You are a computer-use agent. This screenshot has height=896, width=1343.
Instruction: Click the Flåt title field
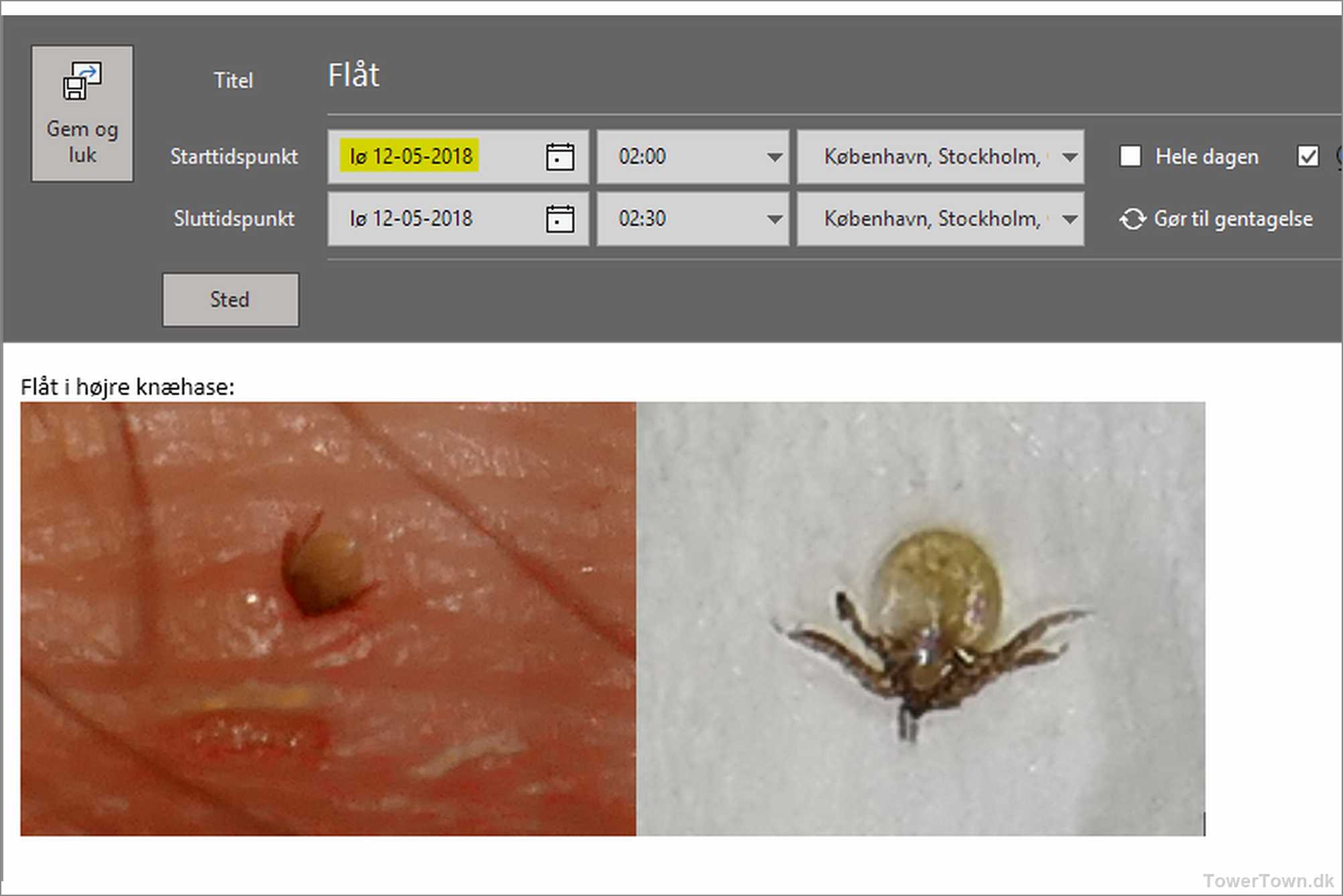(x=353, y=75)
